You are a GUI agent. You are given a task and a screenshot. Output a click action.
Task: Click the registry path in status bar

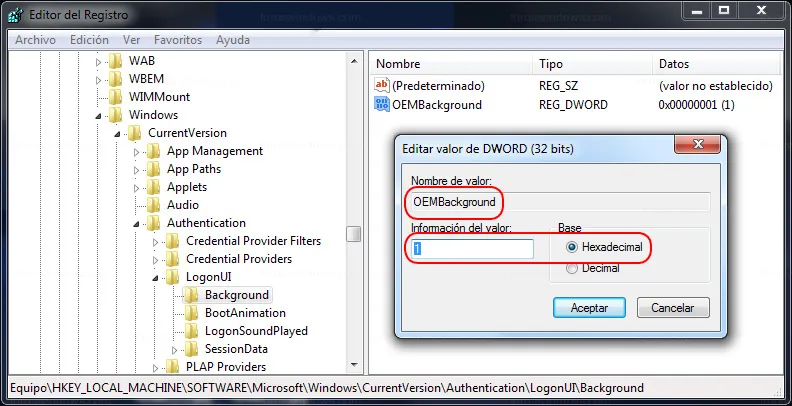tap(327, 388)
